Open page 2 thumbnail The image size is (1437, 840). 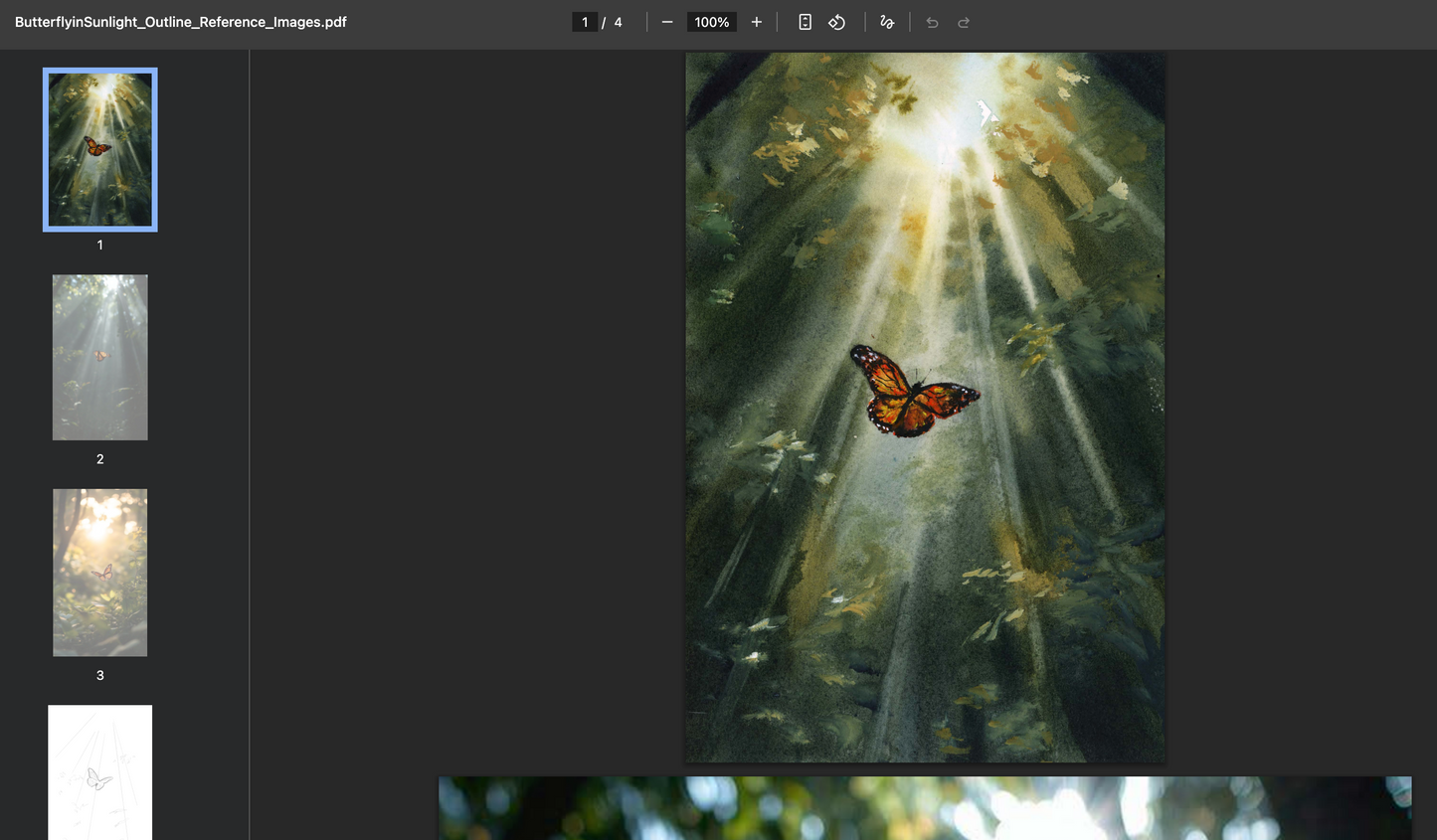point(100,357)
